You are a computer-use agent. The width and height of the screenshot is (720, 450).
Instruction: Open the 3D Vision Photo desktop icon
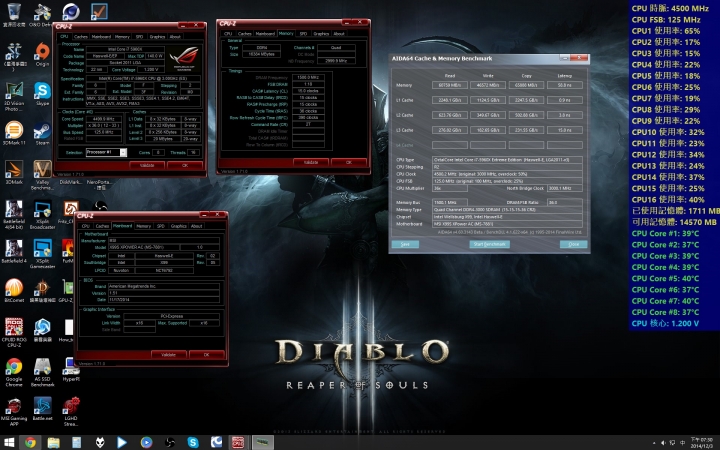click(x=14, y=96)
